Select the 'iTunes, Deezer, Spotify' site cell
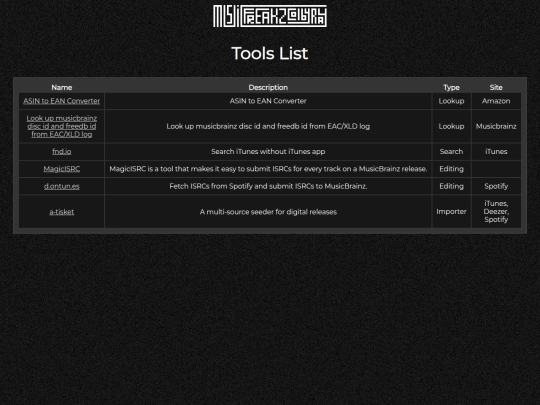The height and width of the screenshot is (405, 540). pyautogui.click(x=496, y=211)
